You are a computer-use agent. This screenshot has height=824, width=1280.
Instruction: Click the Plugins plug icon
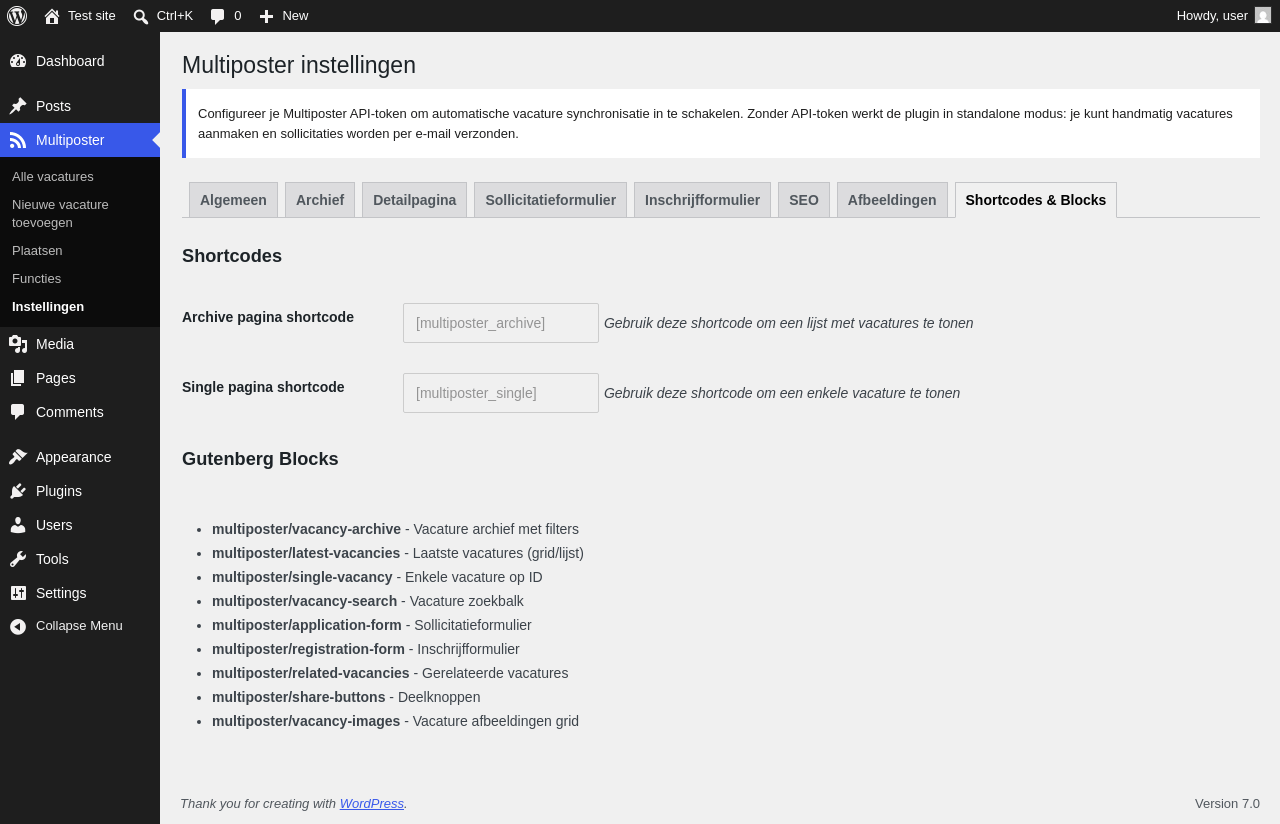click(18, 491)
